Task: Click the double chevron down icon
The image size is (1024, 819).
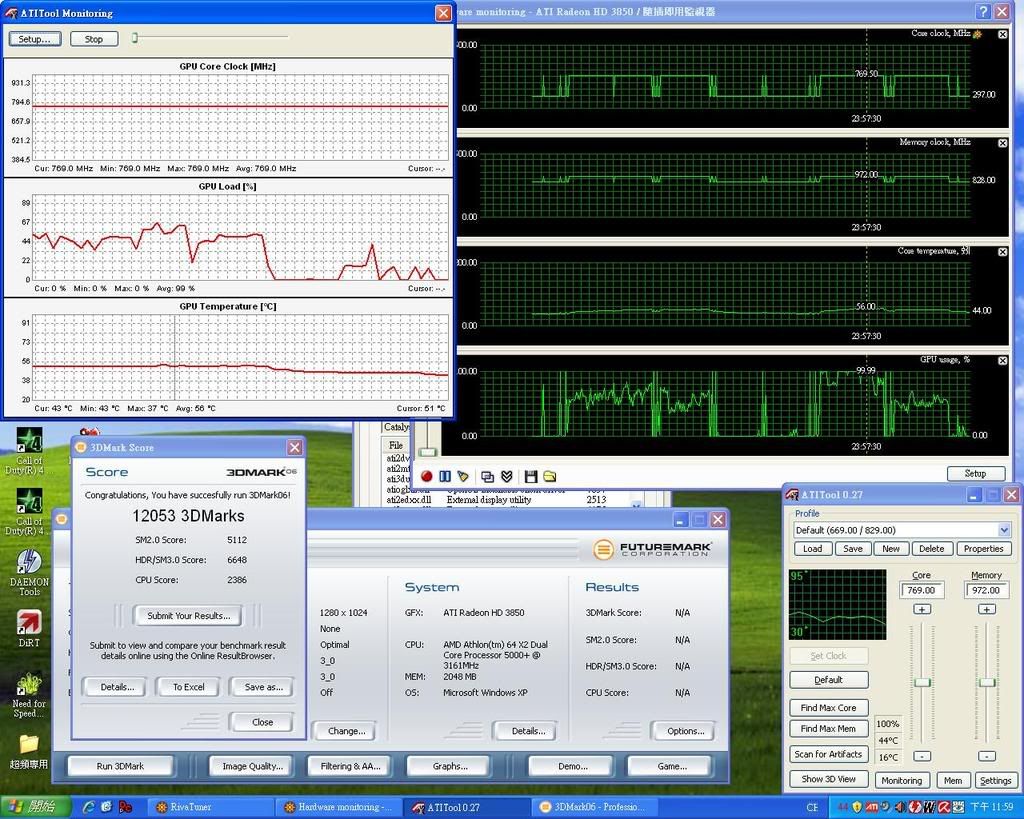Action: point(506,476)
